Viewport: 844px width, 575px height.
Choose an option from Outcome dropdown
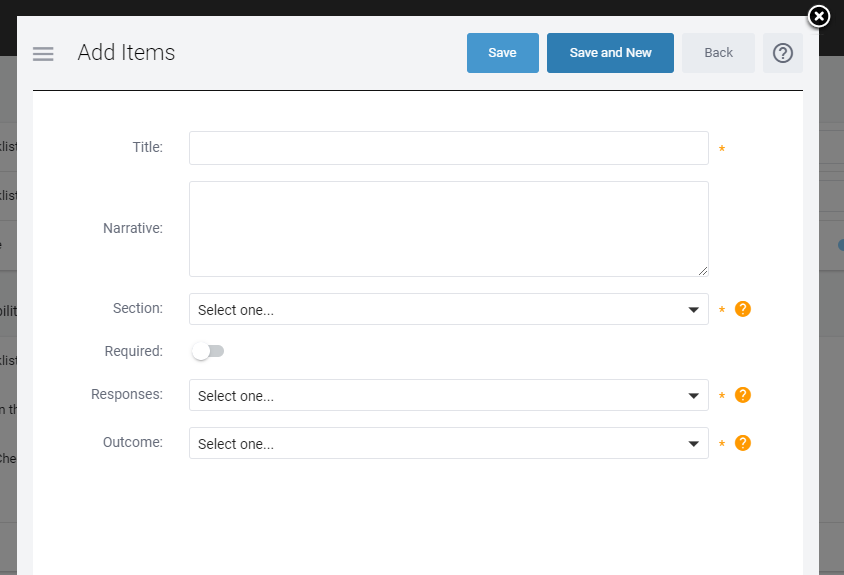pos(448,443)
